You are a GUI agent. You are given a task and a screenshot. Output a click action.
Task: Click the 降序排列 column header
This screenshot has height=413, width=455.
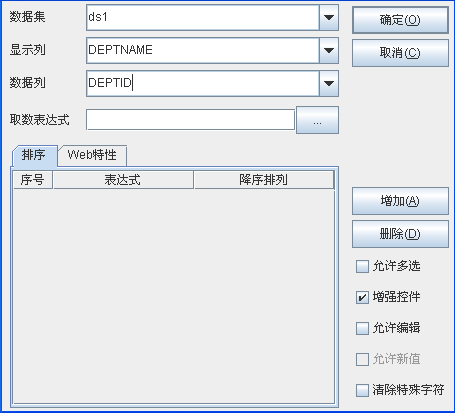[x=264, y=180]
